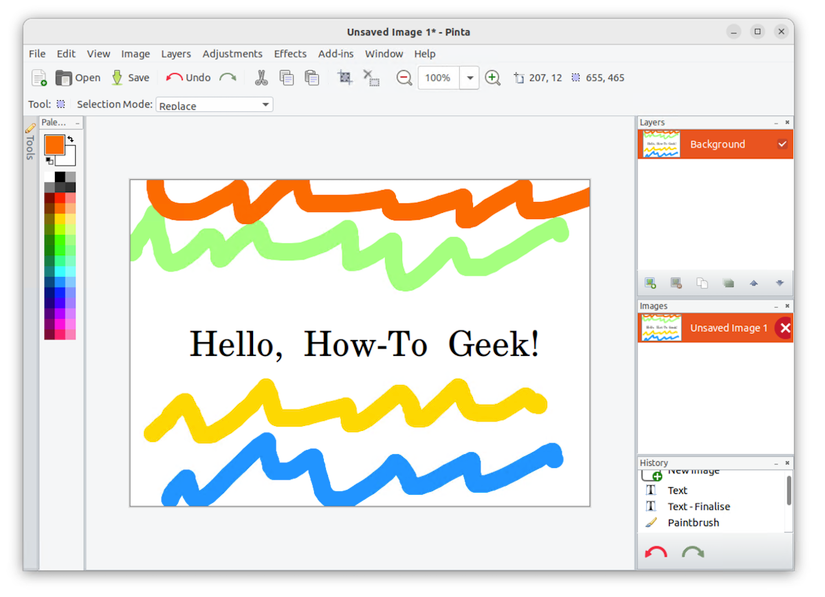Pick the orange primary color swatch
Viewport: 825px width, 597px height.
pyautogui.click(x=54, y=144)
